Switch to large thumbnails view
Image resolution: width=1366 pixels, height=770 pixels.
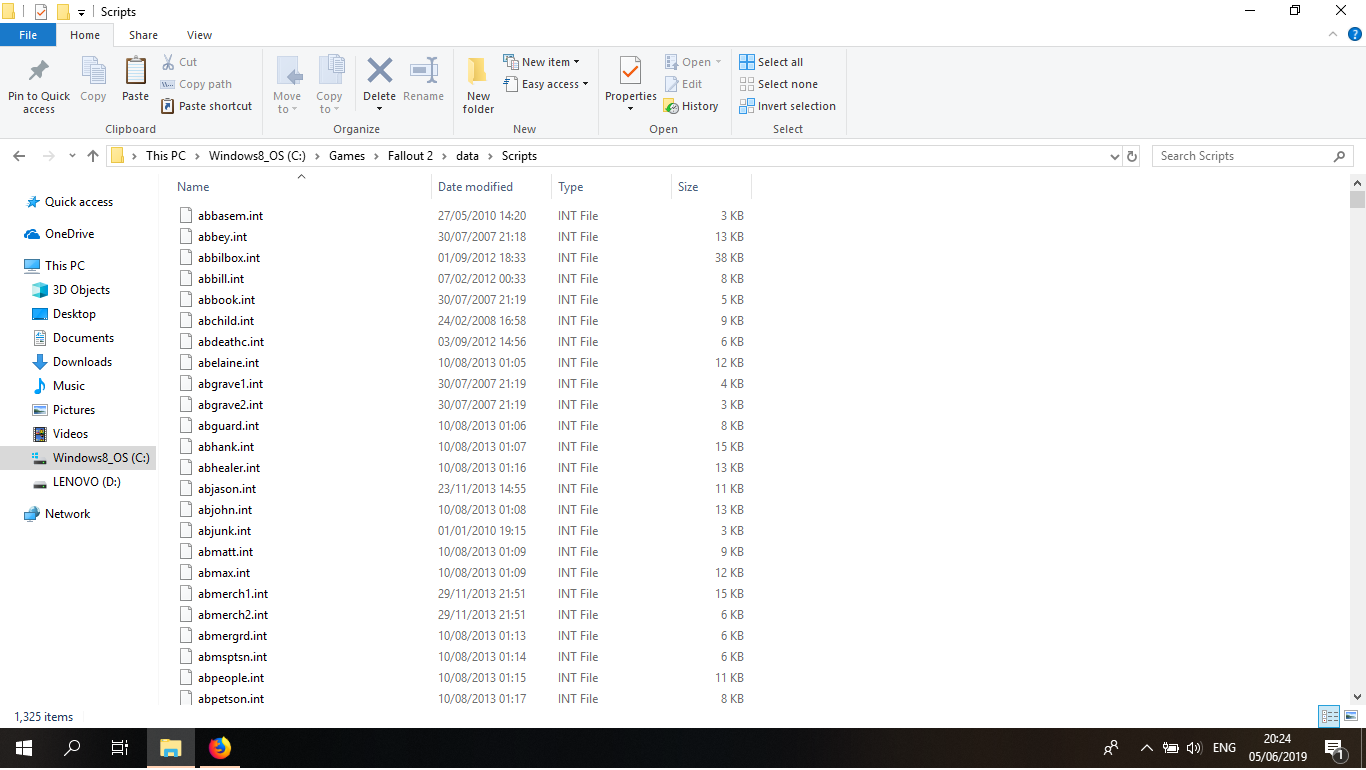[1351, 716]
